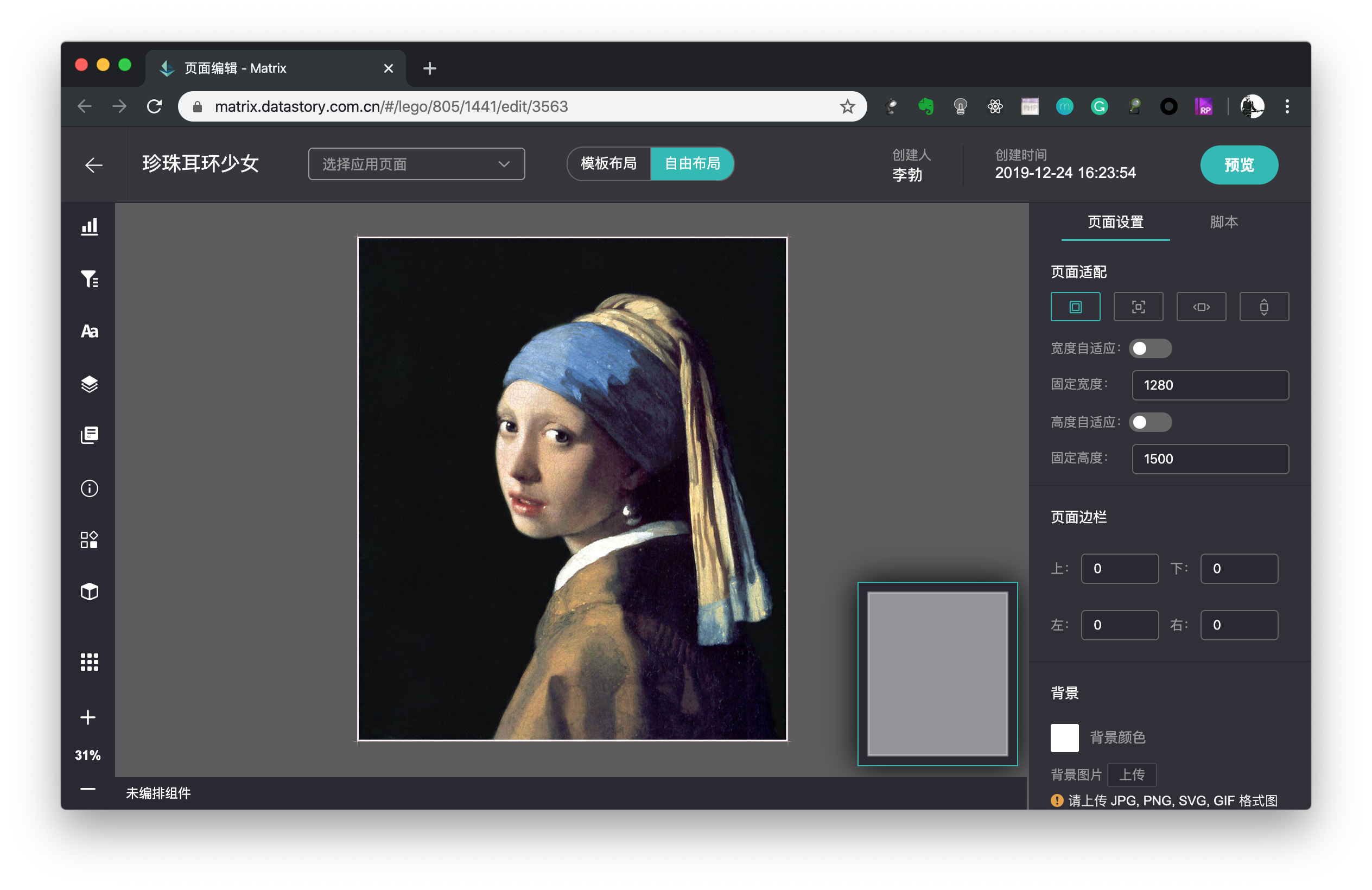Open the 3D cube sidebar icon
Image resolution: width=1372 pixels, height=890 pixels.
[89, 592]
